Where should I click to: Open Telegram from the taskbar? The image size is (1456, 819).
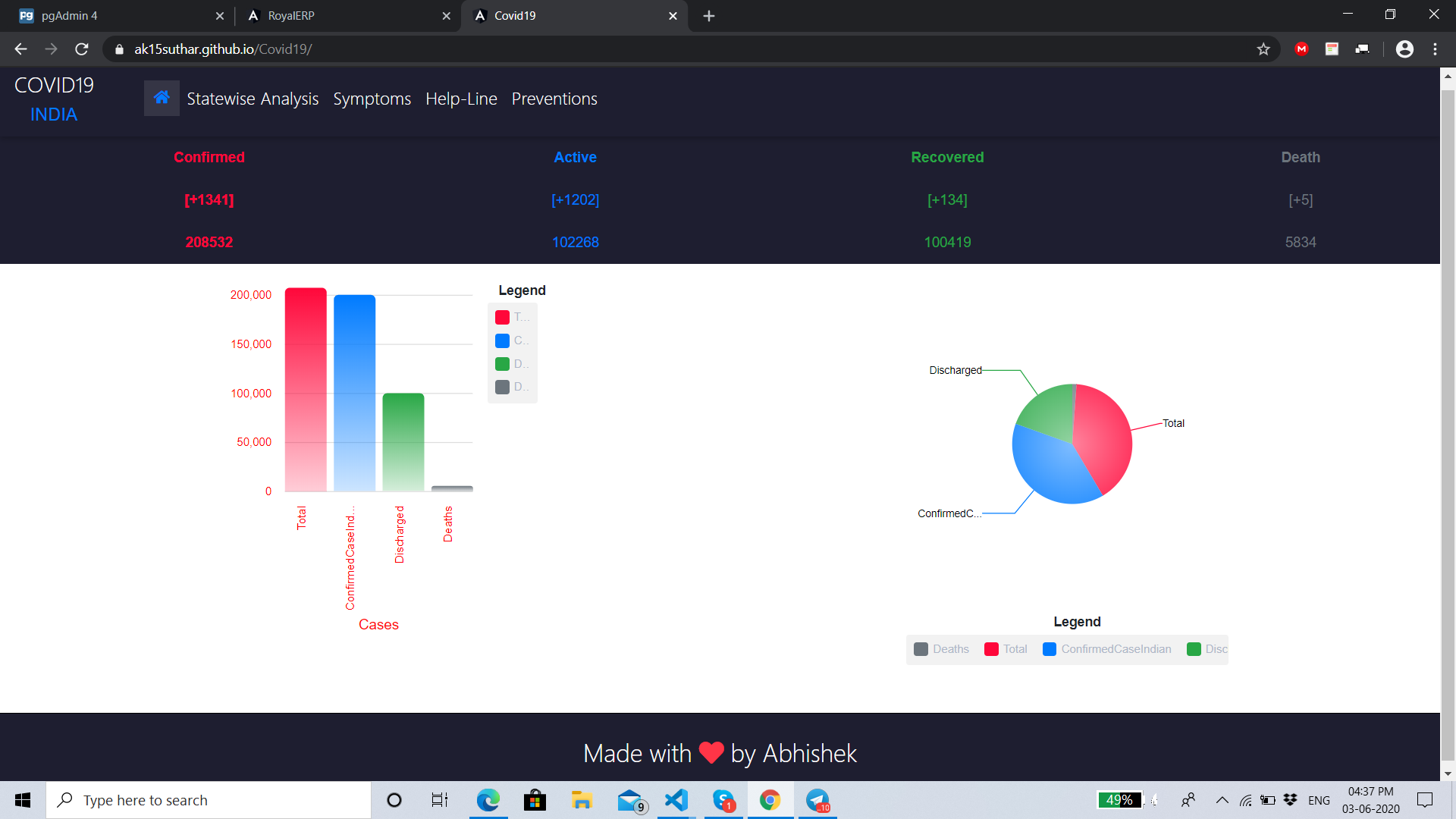point(817,800)
